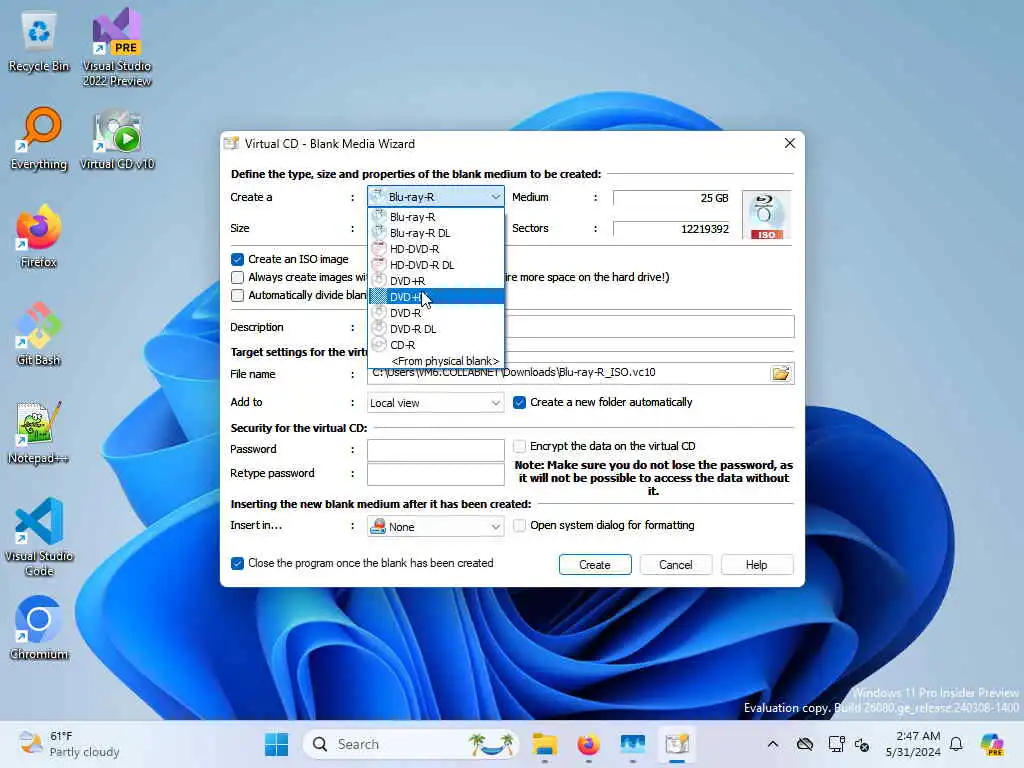Select Blu-ray-R DL from the list
Screen dimensions: 1024x768
tap(436, 233)
